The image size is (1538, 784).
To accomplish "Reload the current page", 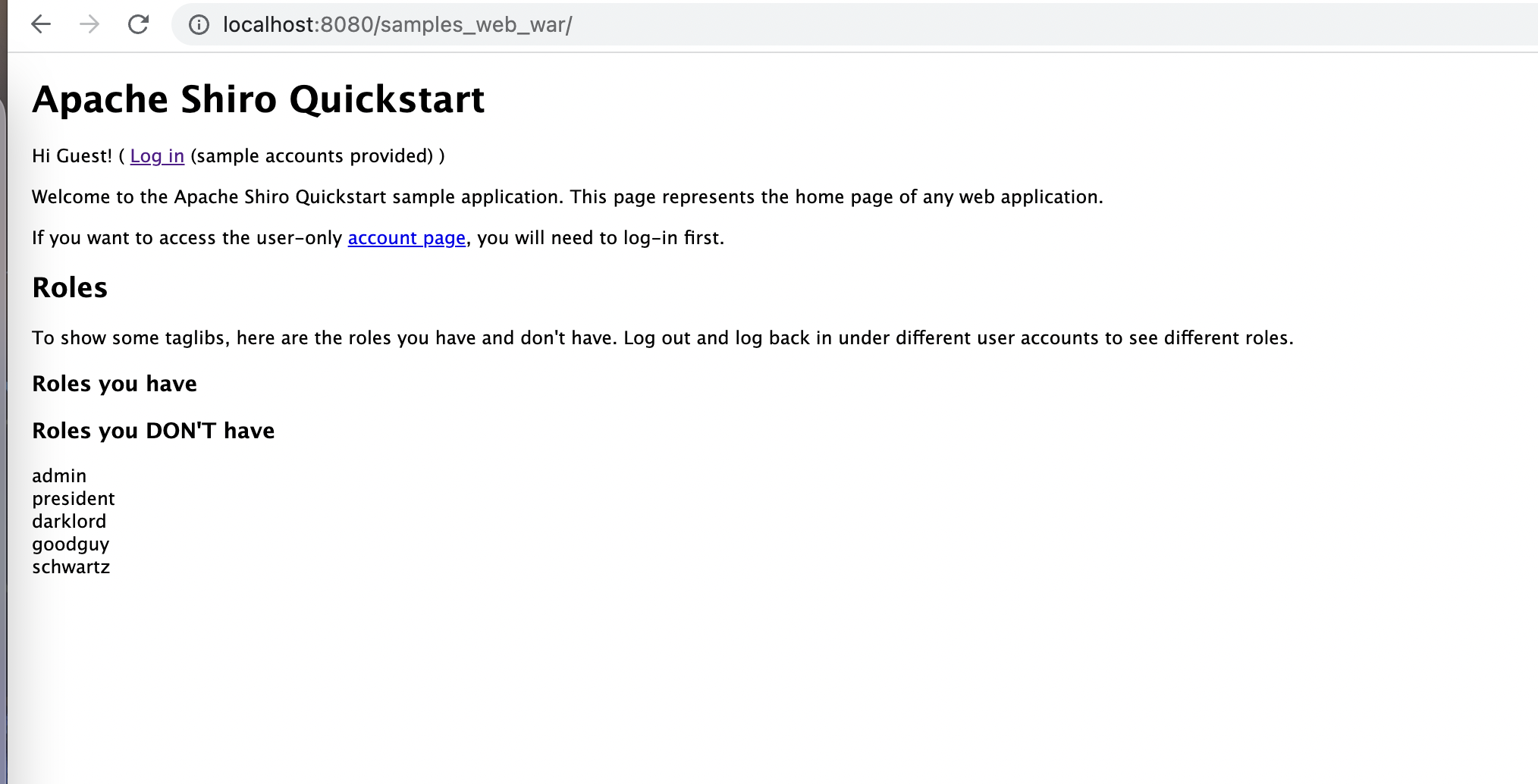I will tap(138, 24).
